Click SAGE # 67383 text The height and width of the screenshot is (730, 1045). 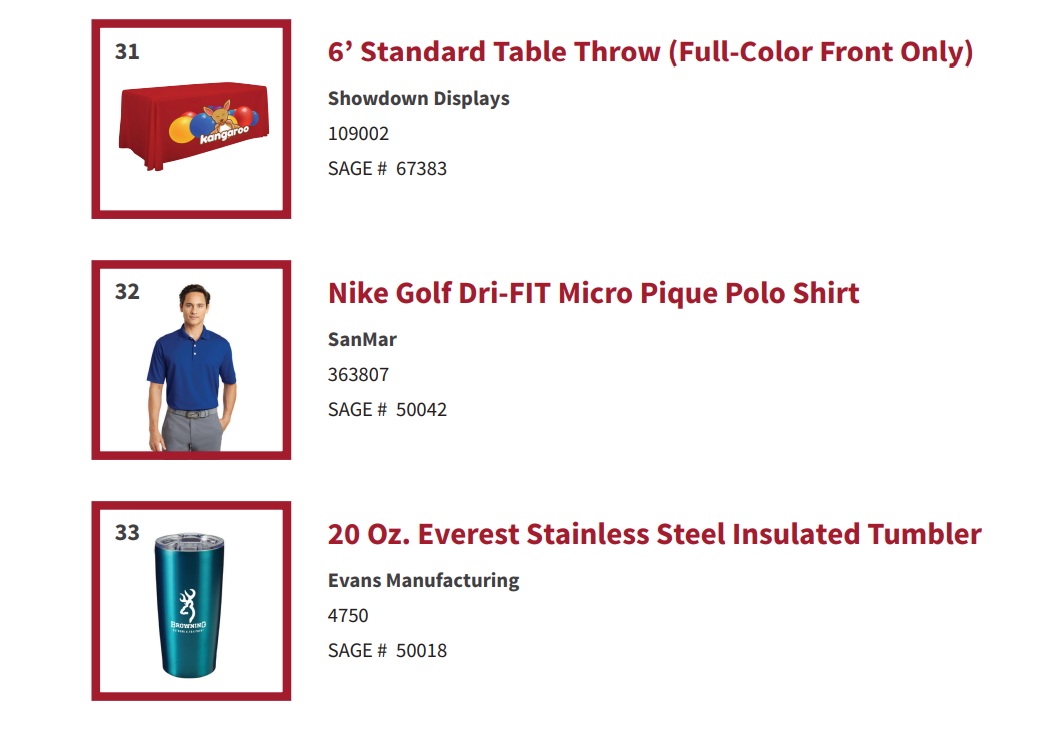(x=387, y=169)
